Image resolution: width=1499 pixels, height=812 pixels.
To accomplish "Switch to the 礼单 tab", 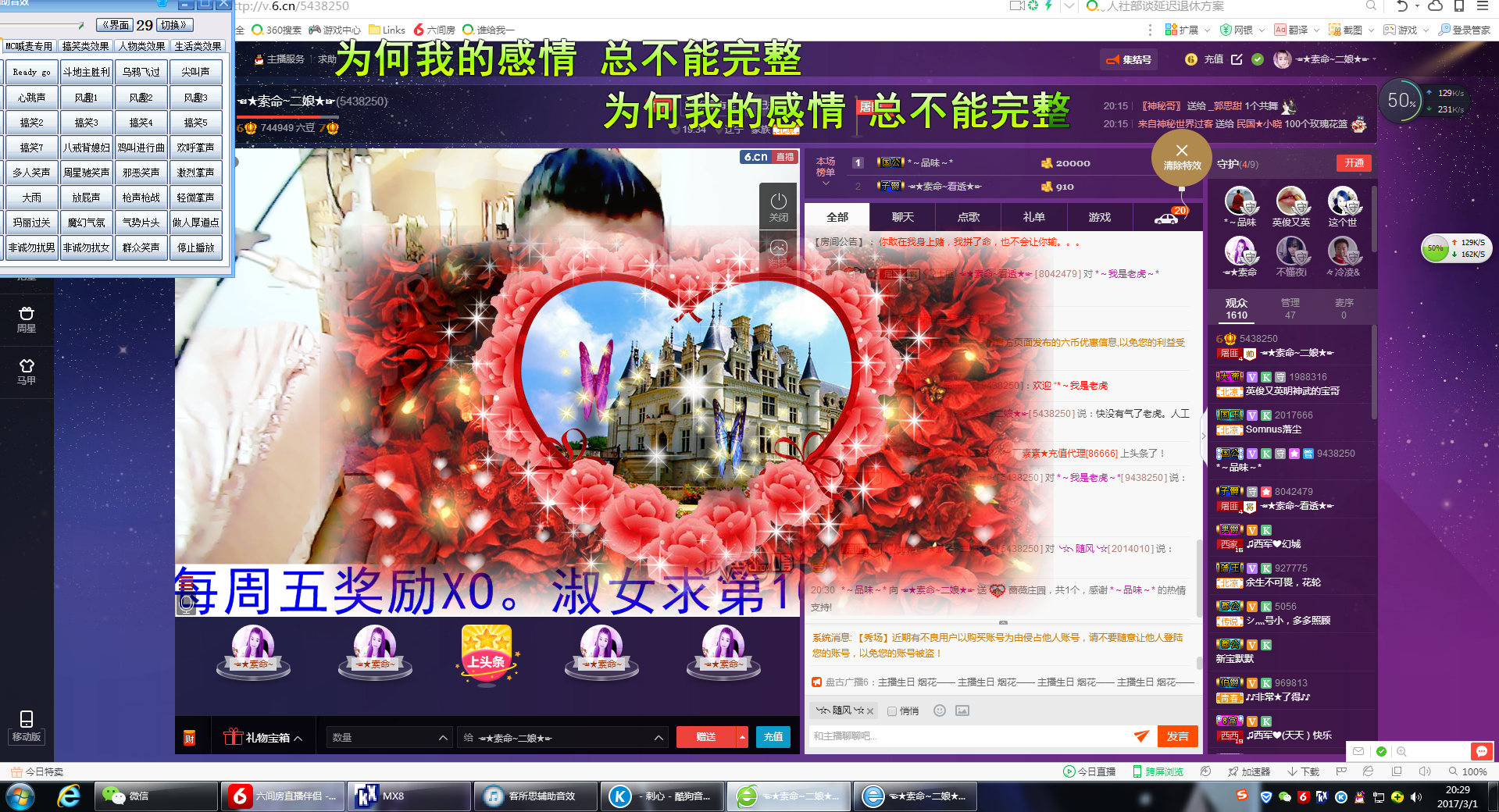I will coord(1033,217).
